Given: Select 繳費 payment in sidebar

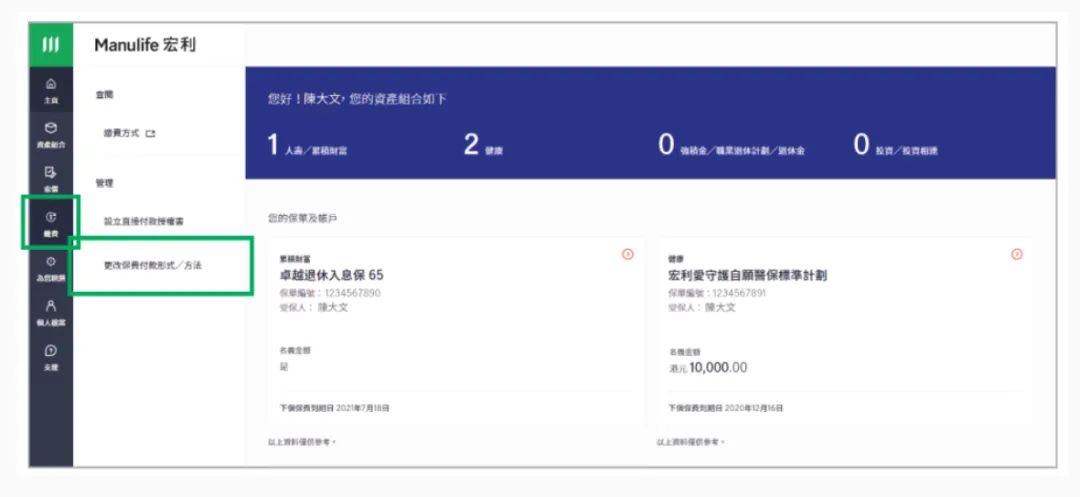Looking at the screenshot, I should [x=51, y=224].
